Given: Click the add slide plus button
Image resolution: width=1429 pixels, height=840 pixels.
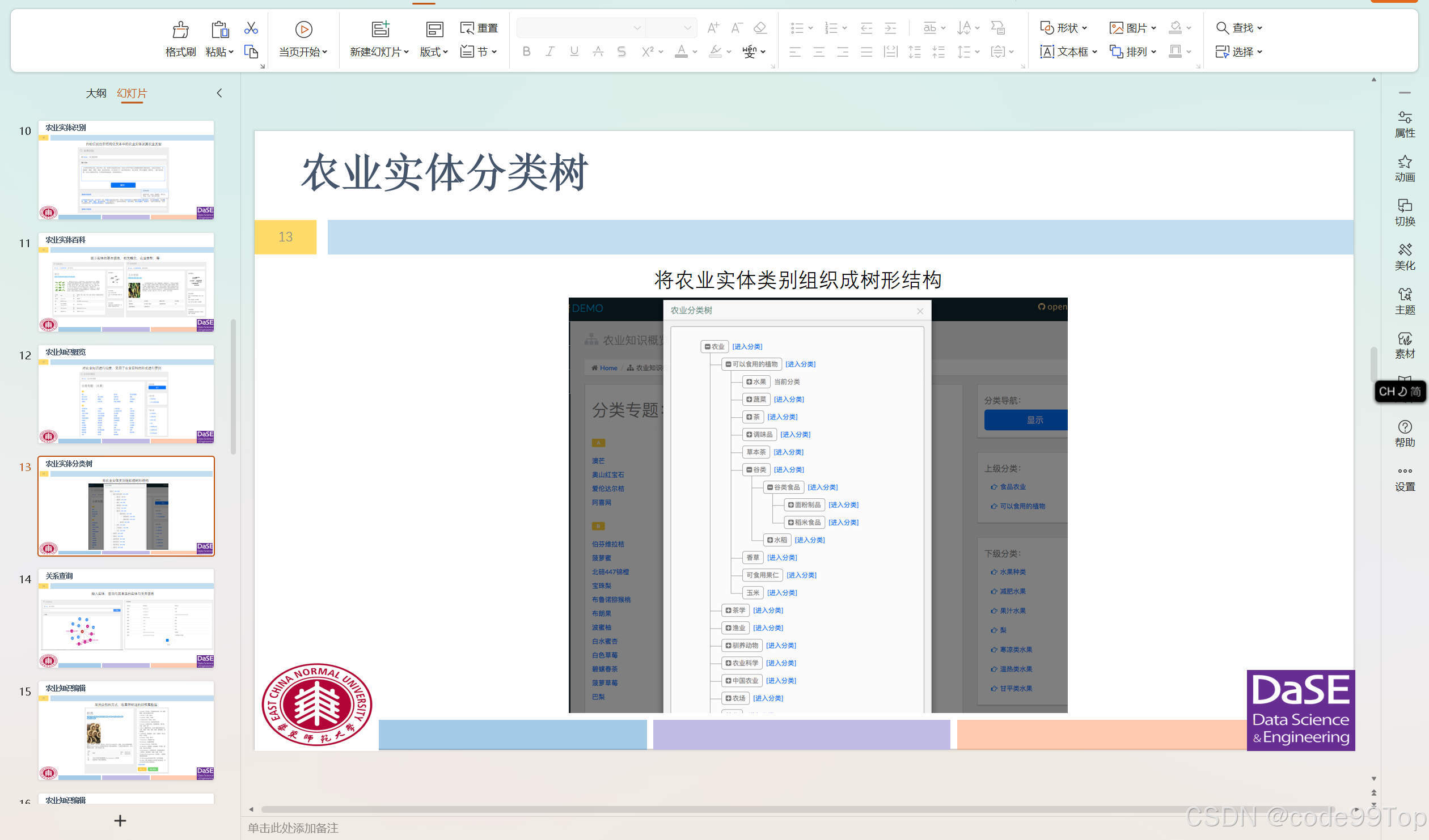Looking at the screenshot, I should click(120, 820).
